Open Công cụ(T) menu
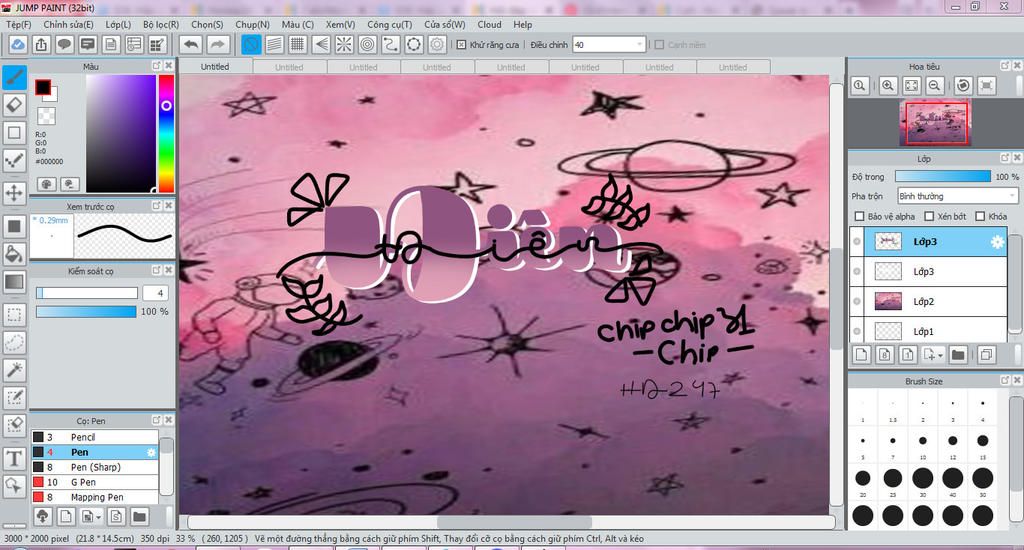Viewport: 1024px width, 550px height. click(389, 24)
